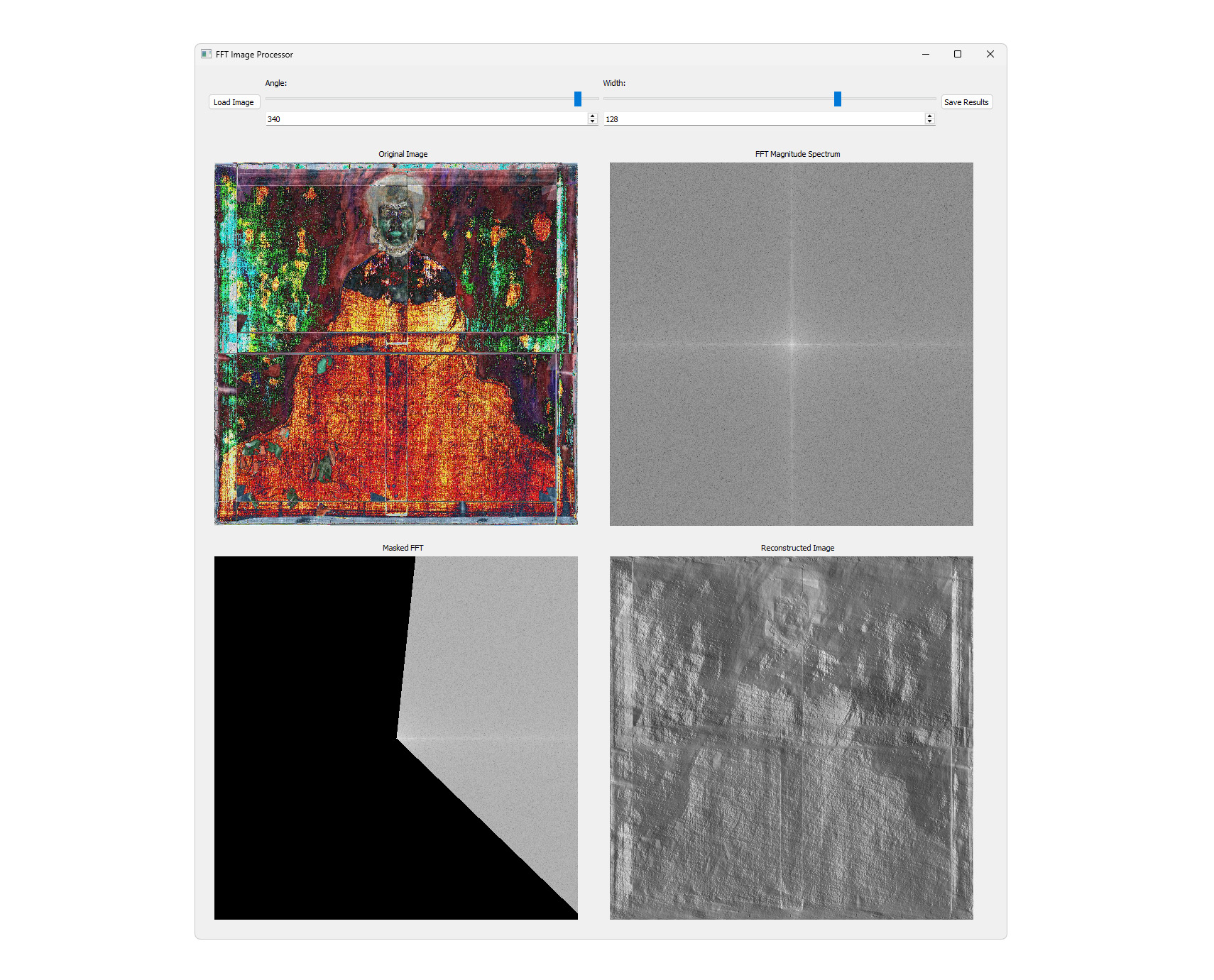Click the Width slider handle
Viewport: 1214px width, 980px height.
tap(837, 99)
